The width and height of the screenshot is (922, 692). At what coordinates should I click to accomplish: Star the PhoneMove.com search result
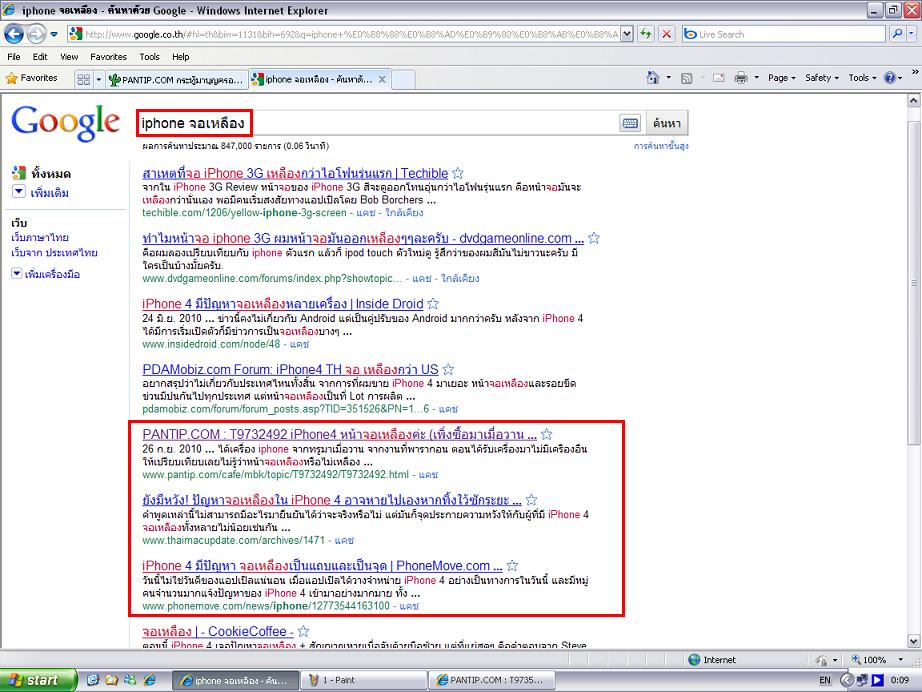coord(512,565)
